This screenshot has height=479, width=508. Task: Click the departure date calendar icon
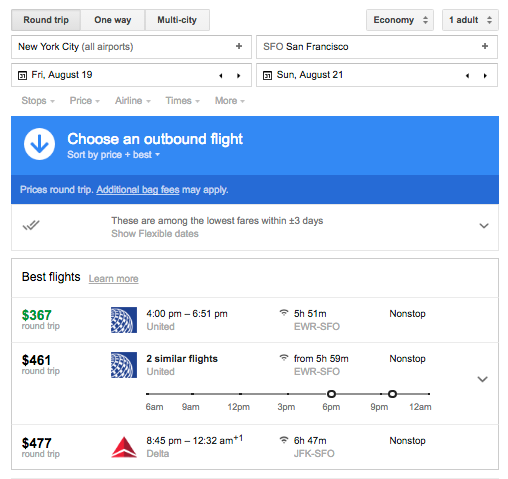pyautogui.click(x=22, y=75)
